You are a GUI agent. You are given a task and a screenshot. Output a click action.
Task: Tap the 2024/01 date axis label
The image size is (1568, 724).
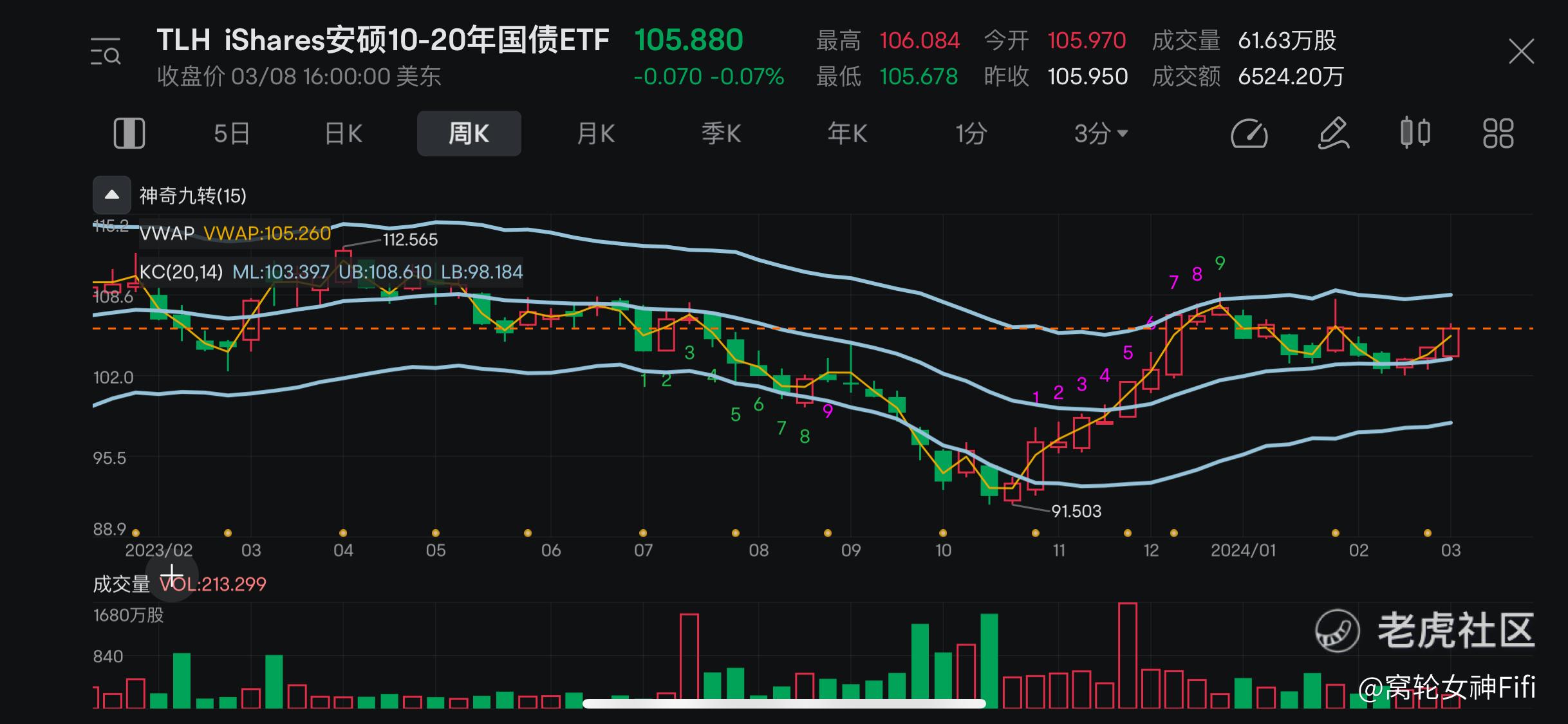(1243, 550)
